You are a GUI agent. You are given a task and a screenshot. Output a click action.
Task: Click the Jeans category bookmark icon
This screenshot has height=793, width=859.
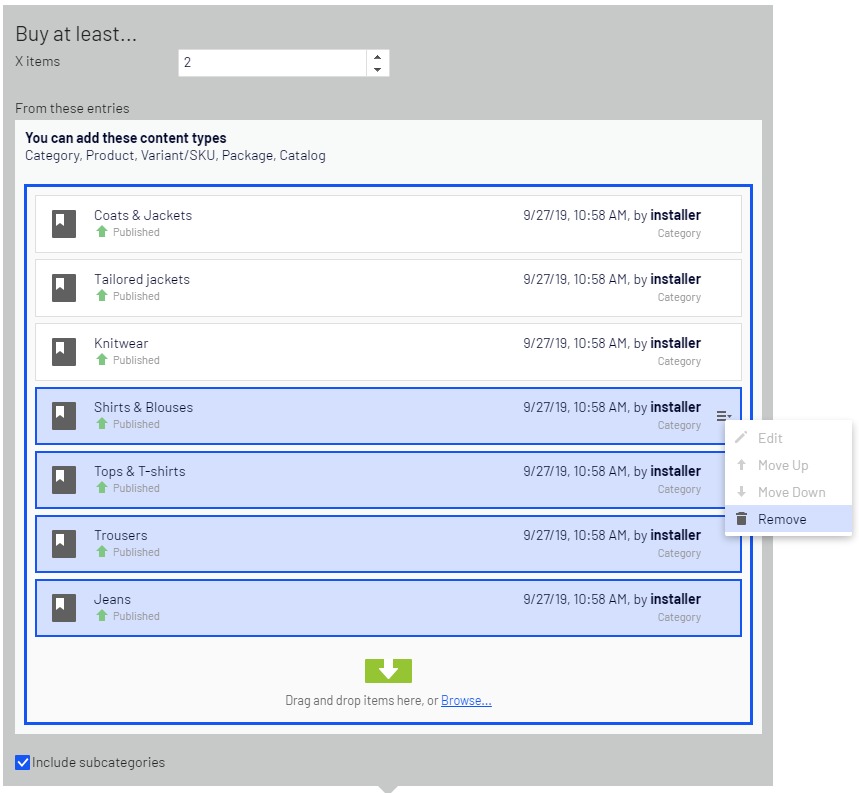64,607
